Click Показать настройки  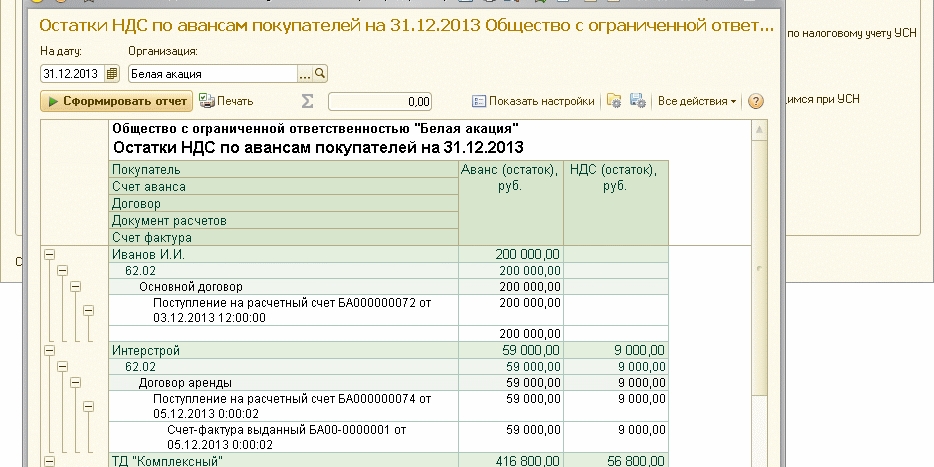533,101
